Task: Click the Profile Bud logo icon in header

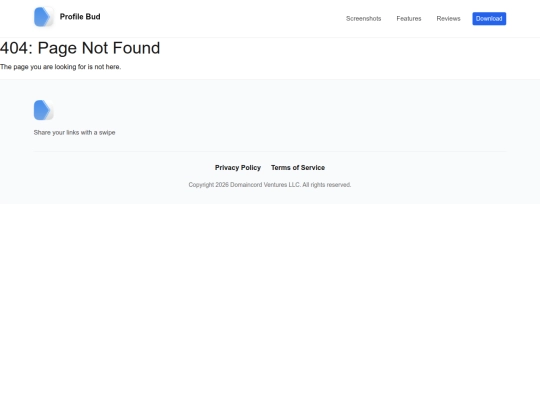Action: click(43, 17)
